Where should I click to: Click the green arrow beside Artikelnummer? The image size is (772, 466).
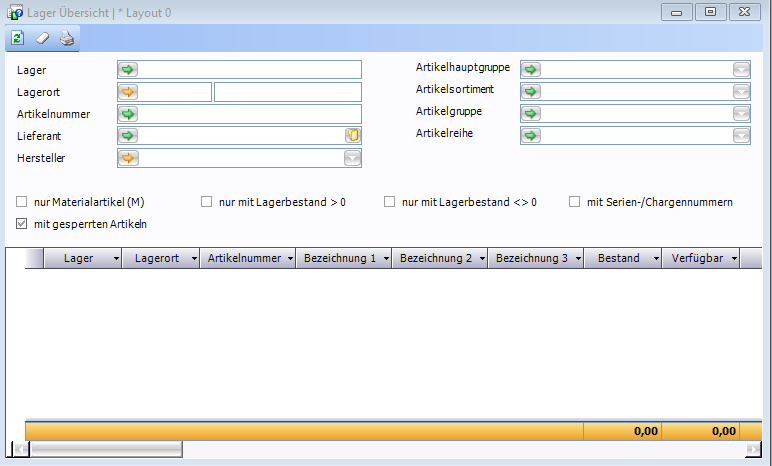point(128,114)
